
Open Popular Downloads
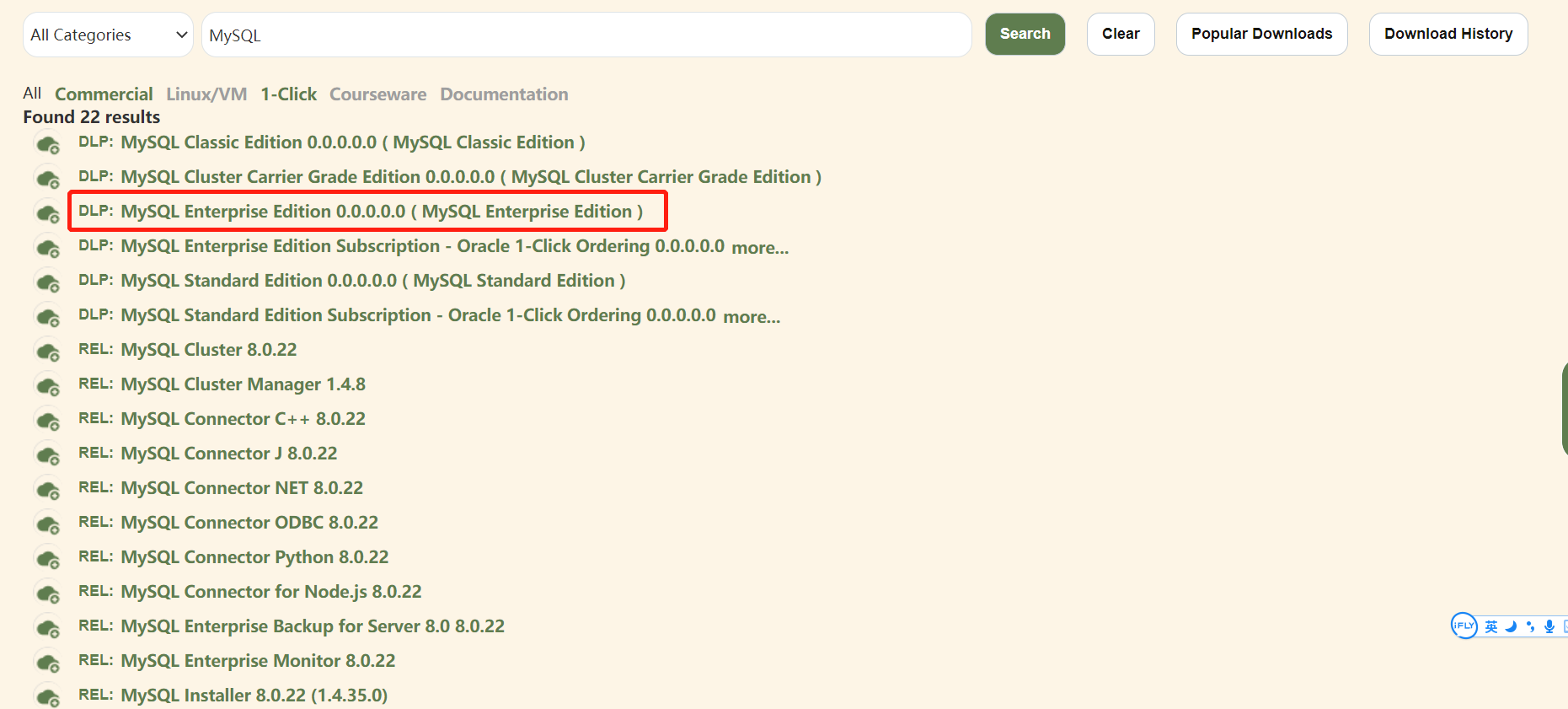click(1261, 34)
